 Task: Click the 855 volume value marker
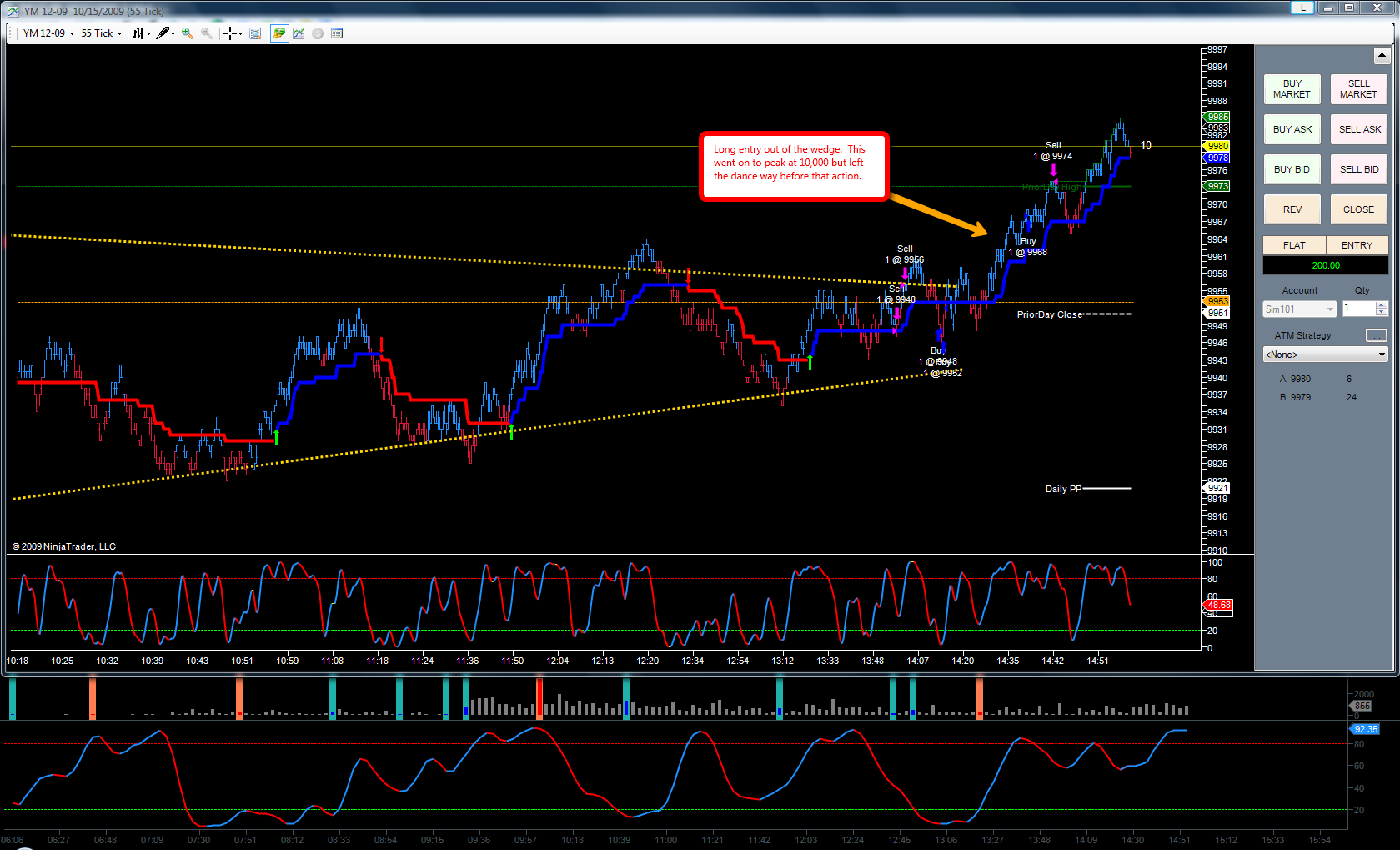(x=1362, y=706)
